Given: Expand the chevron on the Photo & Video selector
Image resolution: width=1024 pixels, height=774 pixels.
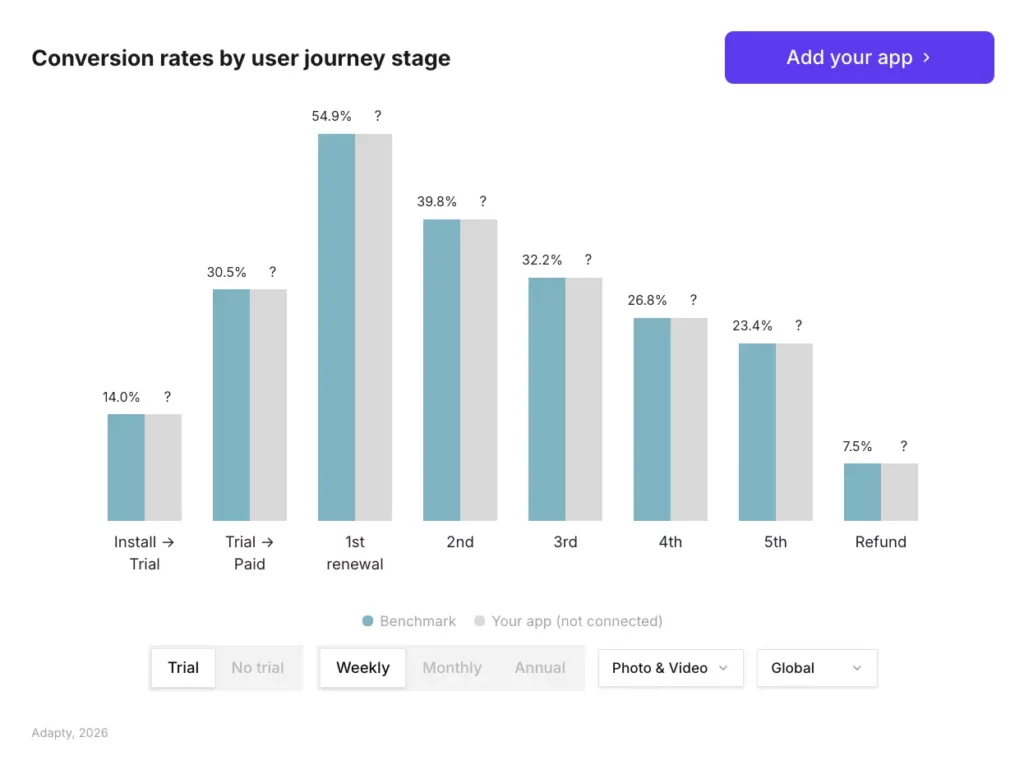Looking at the screenshot, I should [723, 668].
